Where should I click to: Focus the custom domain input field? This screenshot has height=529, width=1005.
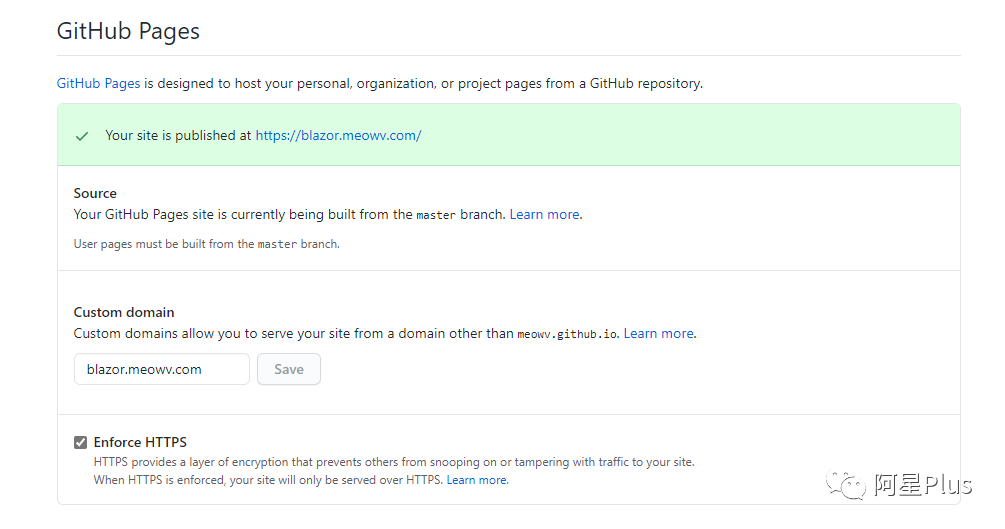click(162, 369)
